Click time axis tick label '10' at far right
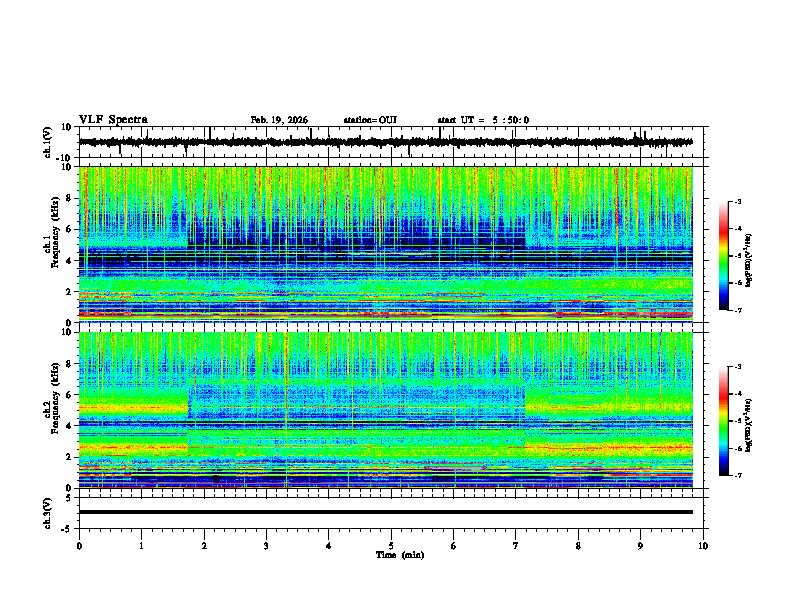The height and width of the screenshot is (612, 792). (703, 546)
